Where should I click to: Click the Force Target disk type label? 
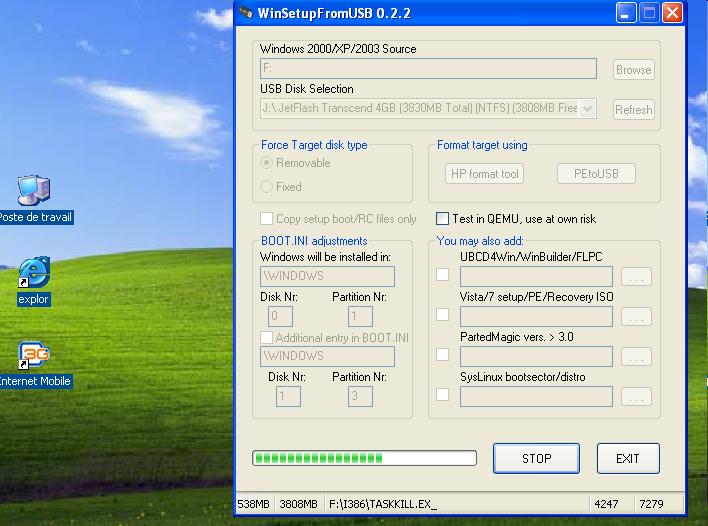[314, 145]
